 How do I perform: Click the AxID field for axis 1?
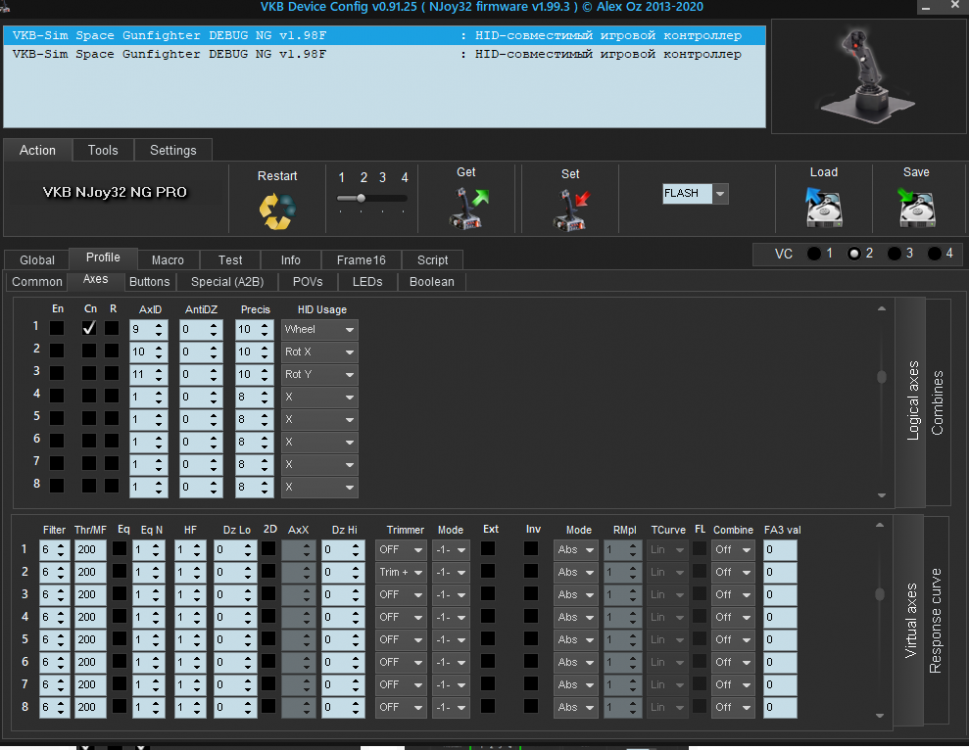click(141, 329)
